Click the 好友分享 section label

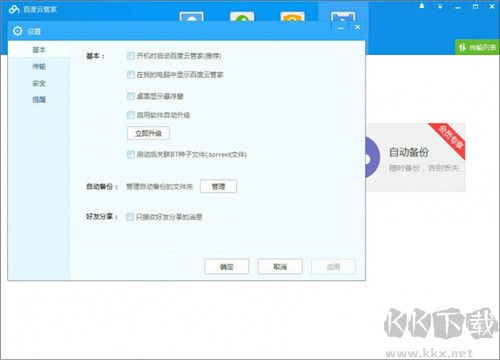tap(102, 217)
